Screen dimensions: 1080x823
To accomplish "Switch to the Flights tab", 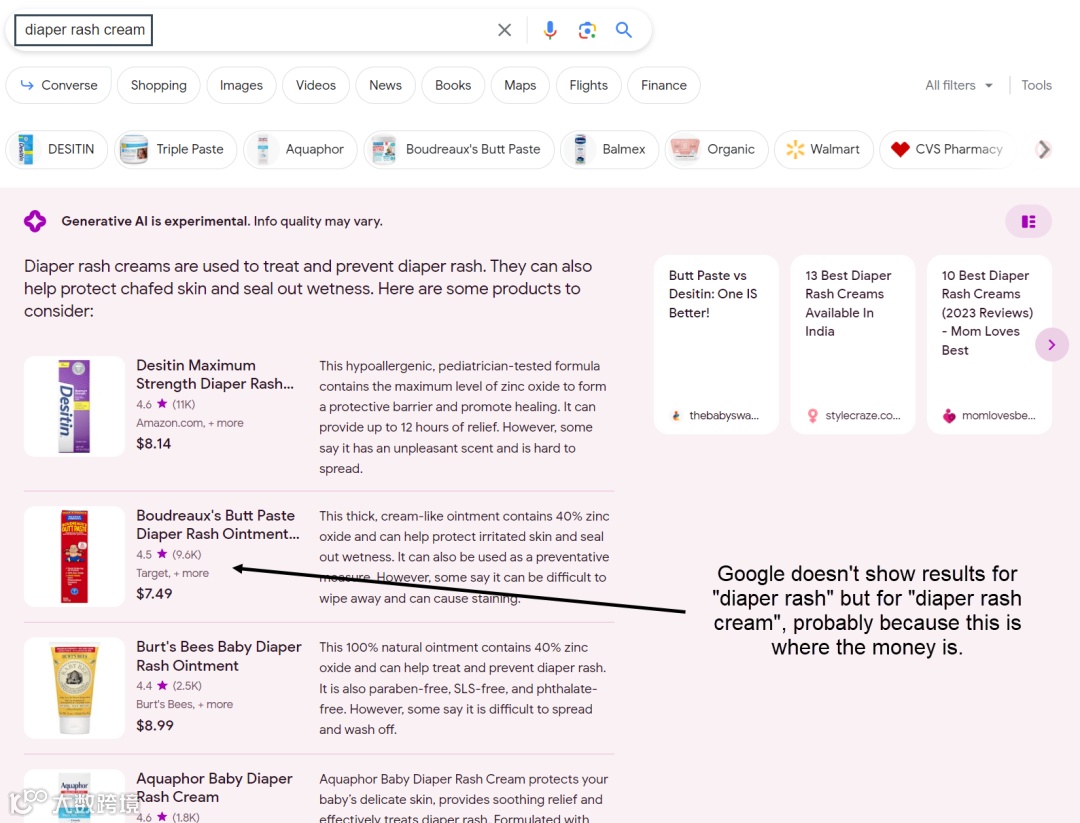I will coord(588,85).
